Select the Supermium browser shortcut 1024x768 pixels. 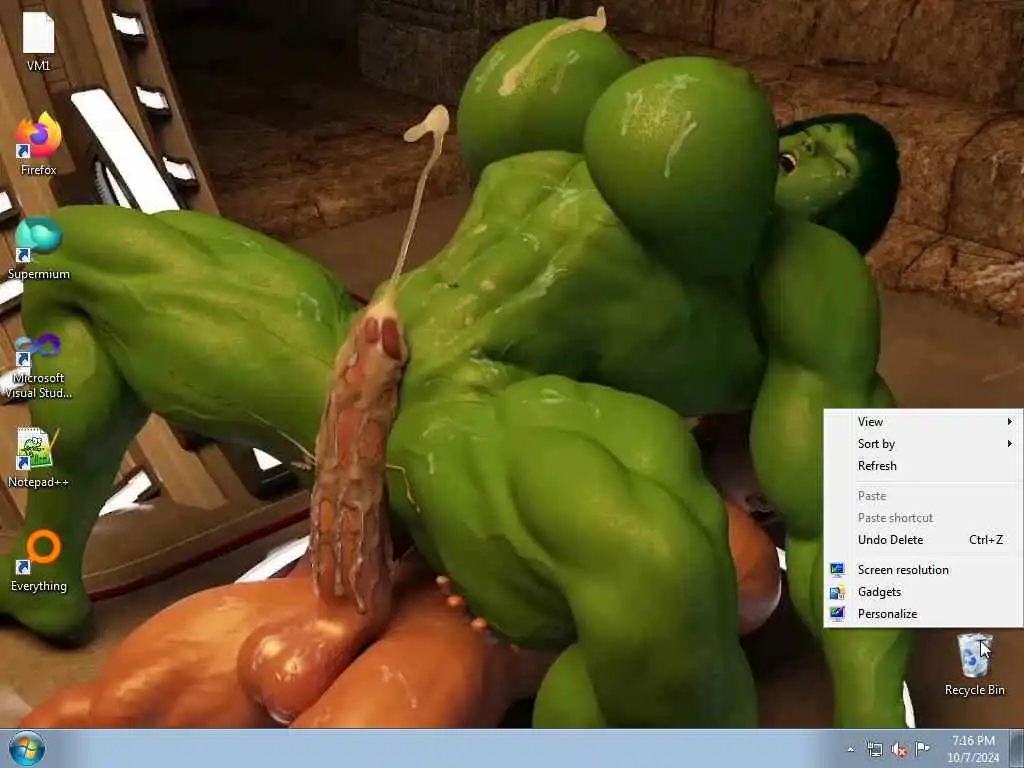click(x=39, y=248)
